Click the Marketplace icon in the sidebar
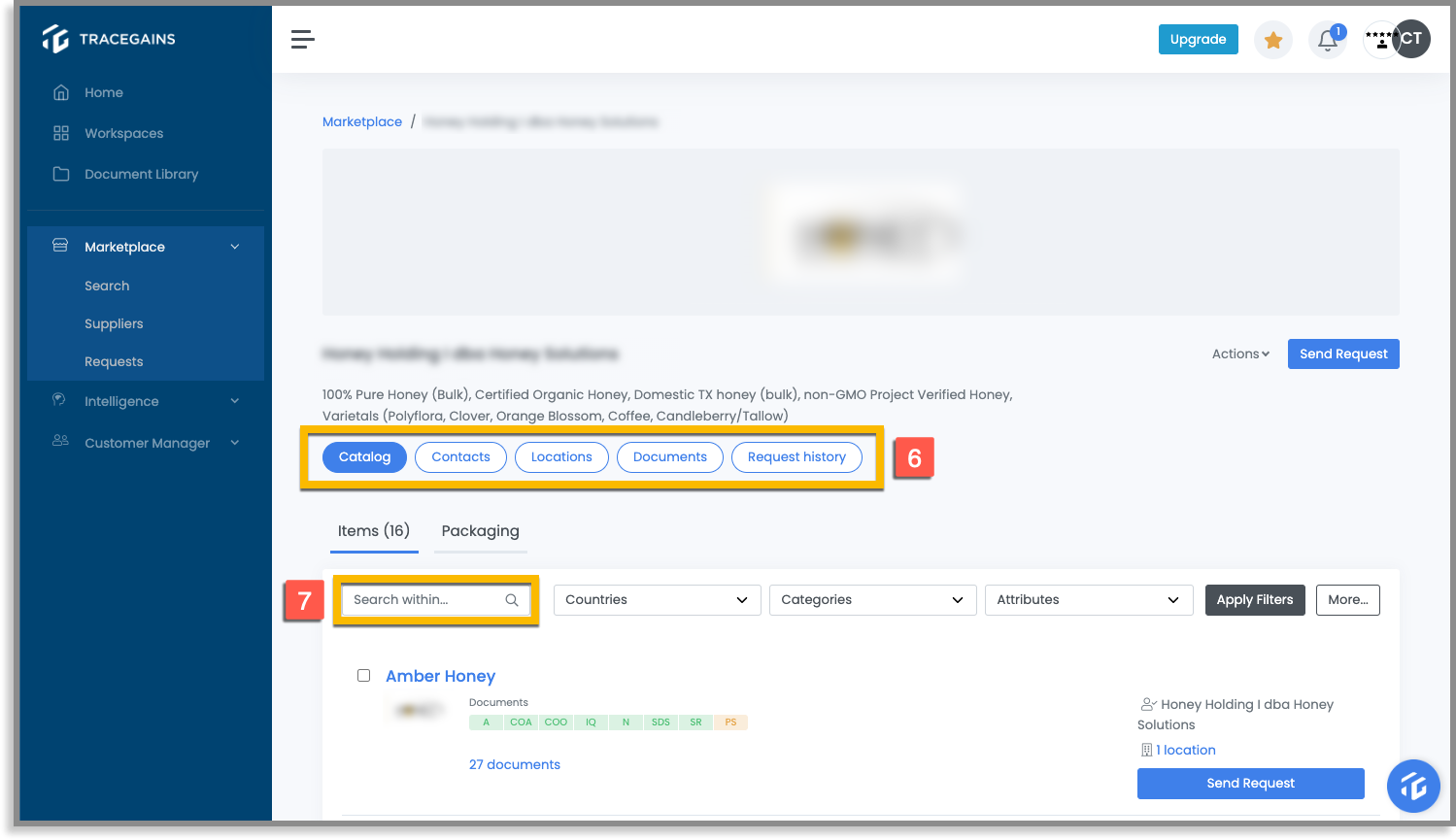 pyautogui.click(x=60, y=246)
